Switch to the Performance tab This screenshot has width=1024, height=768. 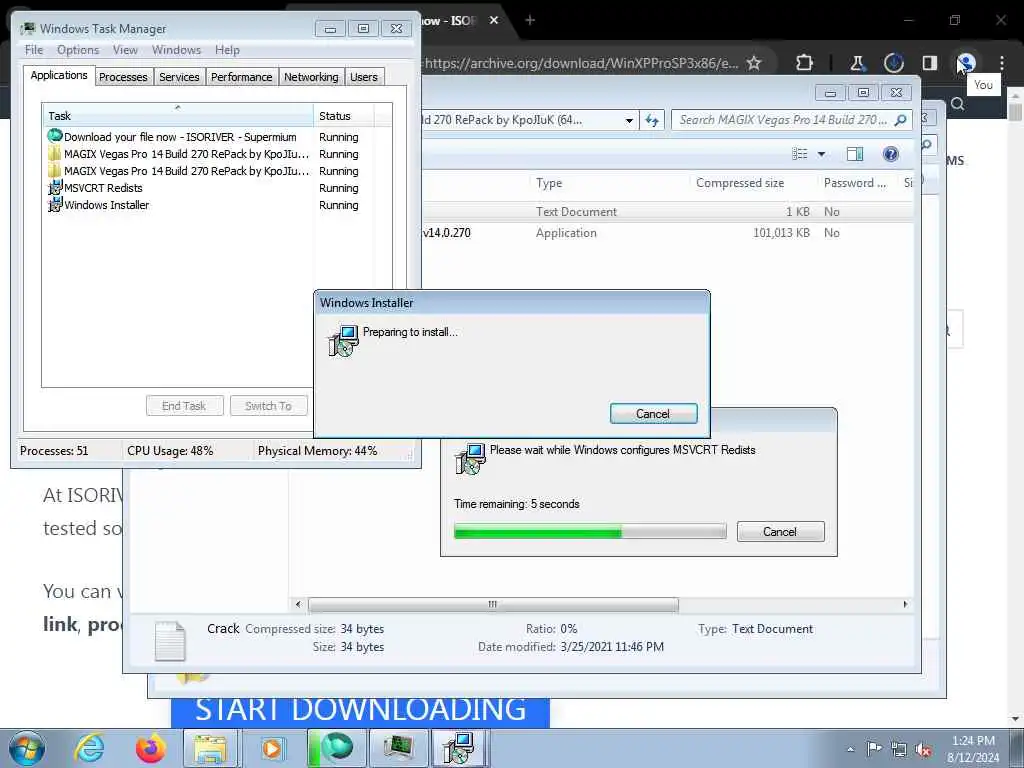[x=242, y=77]
